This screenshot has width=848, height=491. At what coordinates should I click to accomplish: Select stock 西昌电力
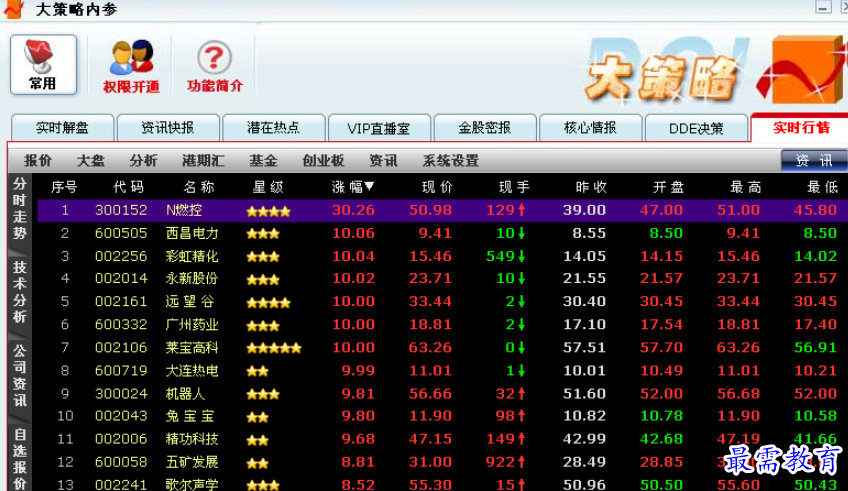[192, 233]
